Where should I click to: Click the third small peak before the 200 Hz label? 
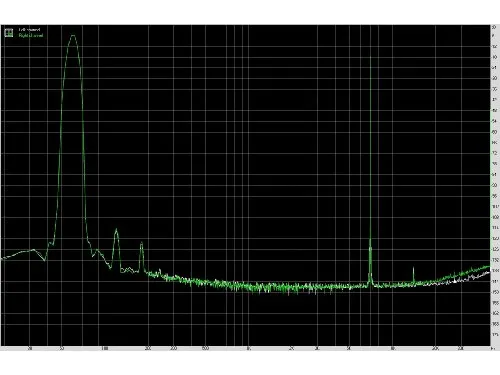click(x=141, y=244)
